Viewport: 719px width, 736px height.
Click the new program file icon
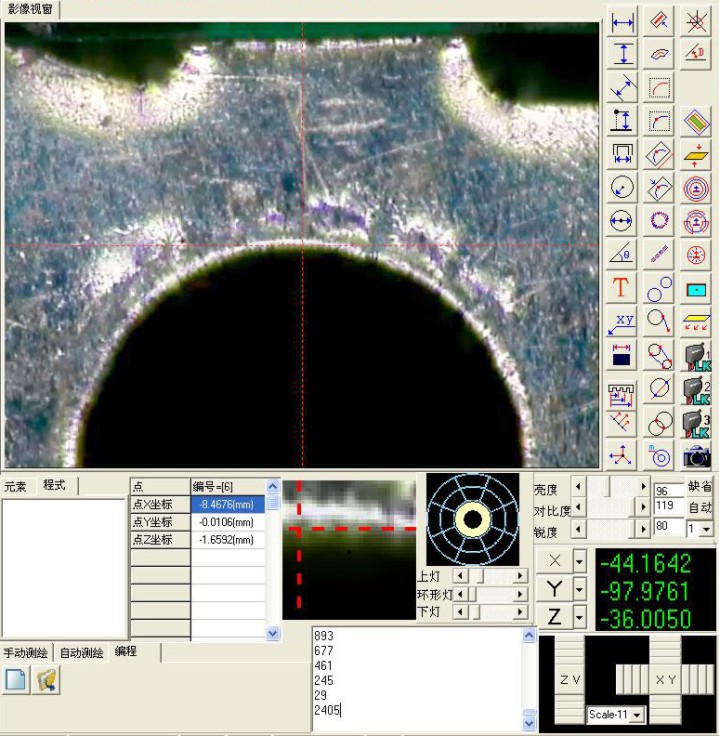[16, 680]
